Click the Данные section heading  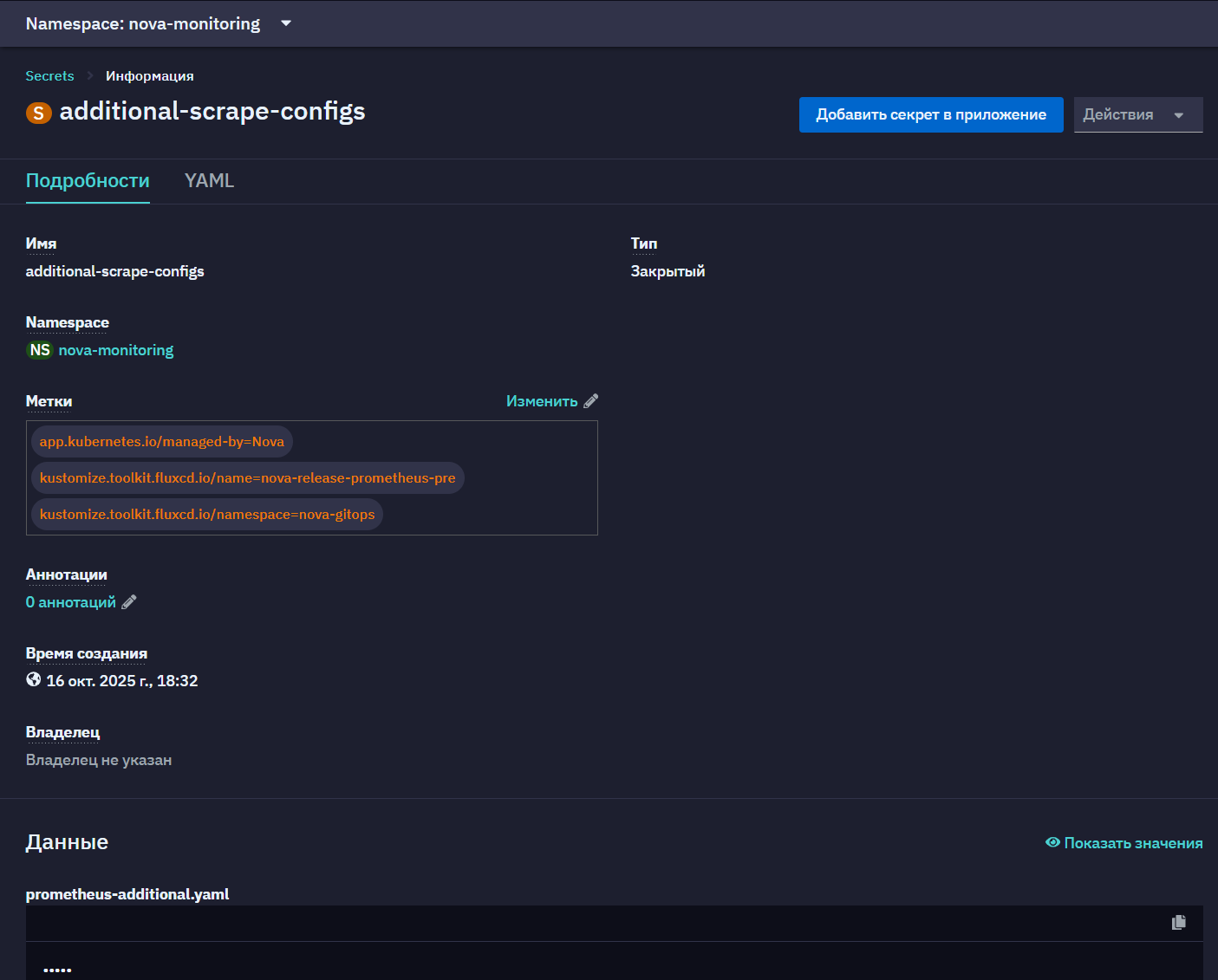pyautogui.click(x=67, y=842)
